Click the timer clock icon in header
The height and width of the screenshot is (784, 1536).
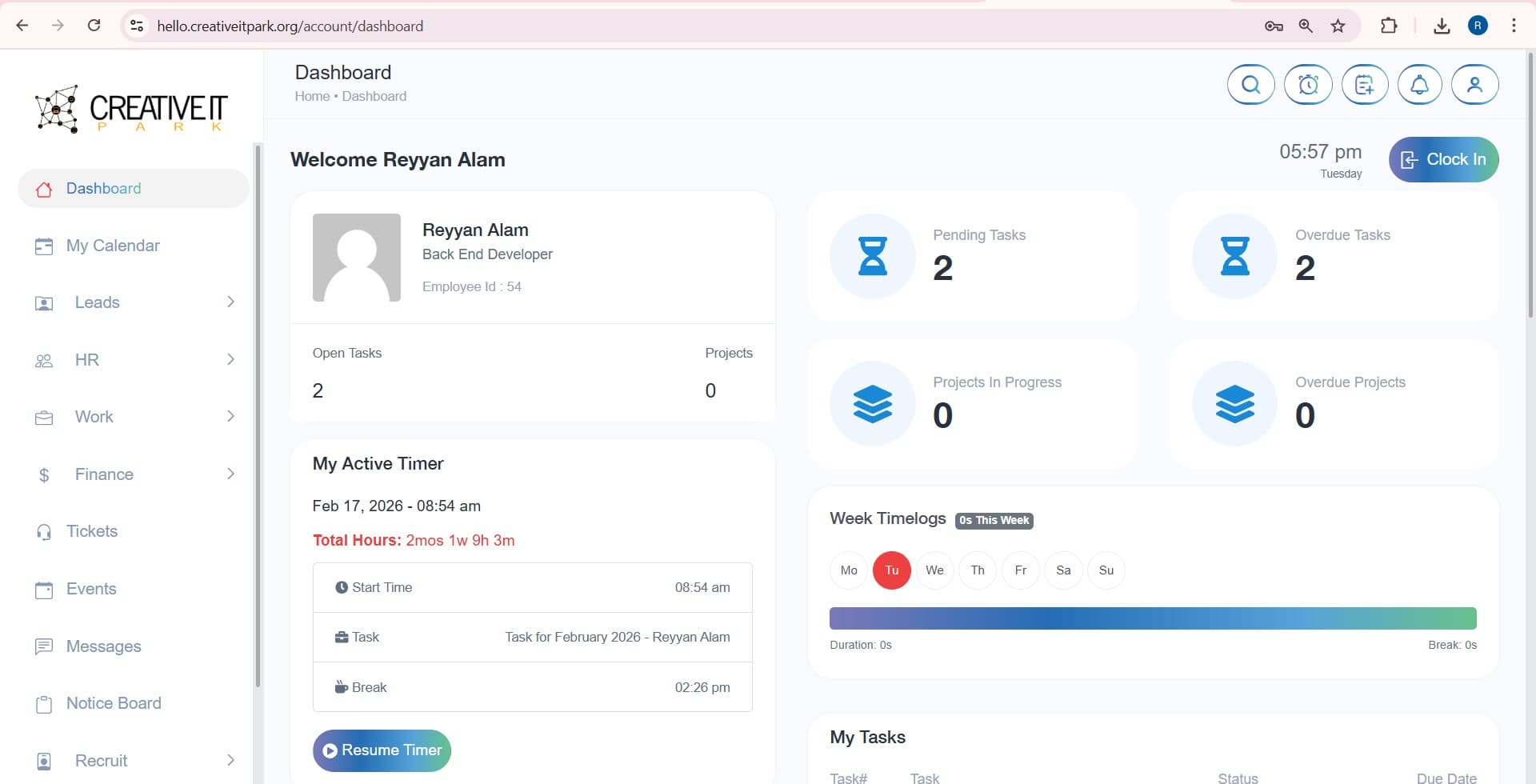1307,85
